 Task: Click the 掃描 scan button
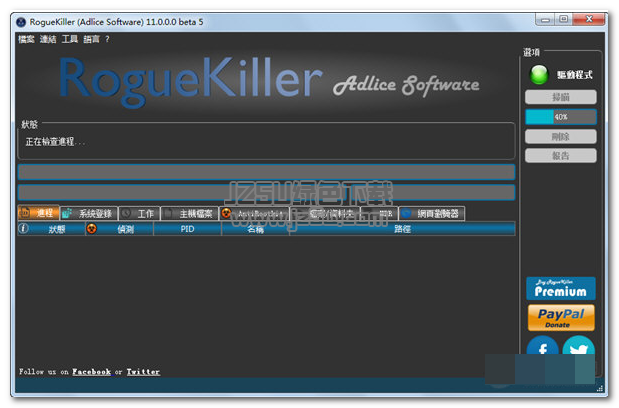pyautogui.click(x=561, y=97)
